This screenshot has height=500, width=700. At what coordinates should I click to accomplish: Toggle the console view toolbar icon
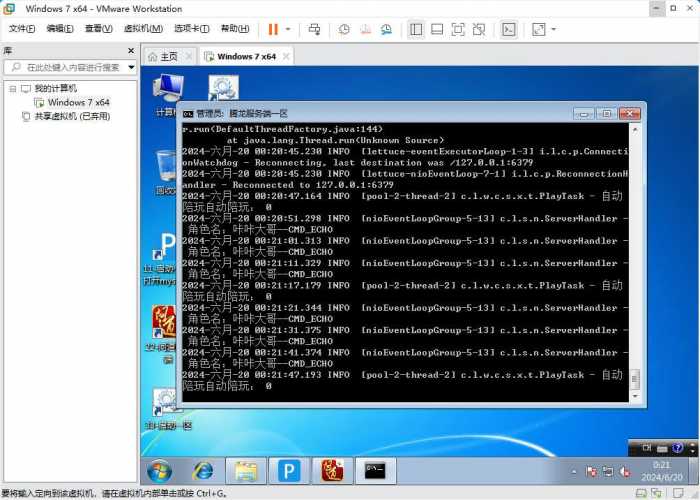(509, 29)
